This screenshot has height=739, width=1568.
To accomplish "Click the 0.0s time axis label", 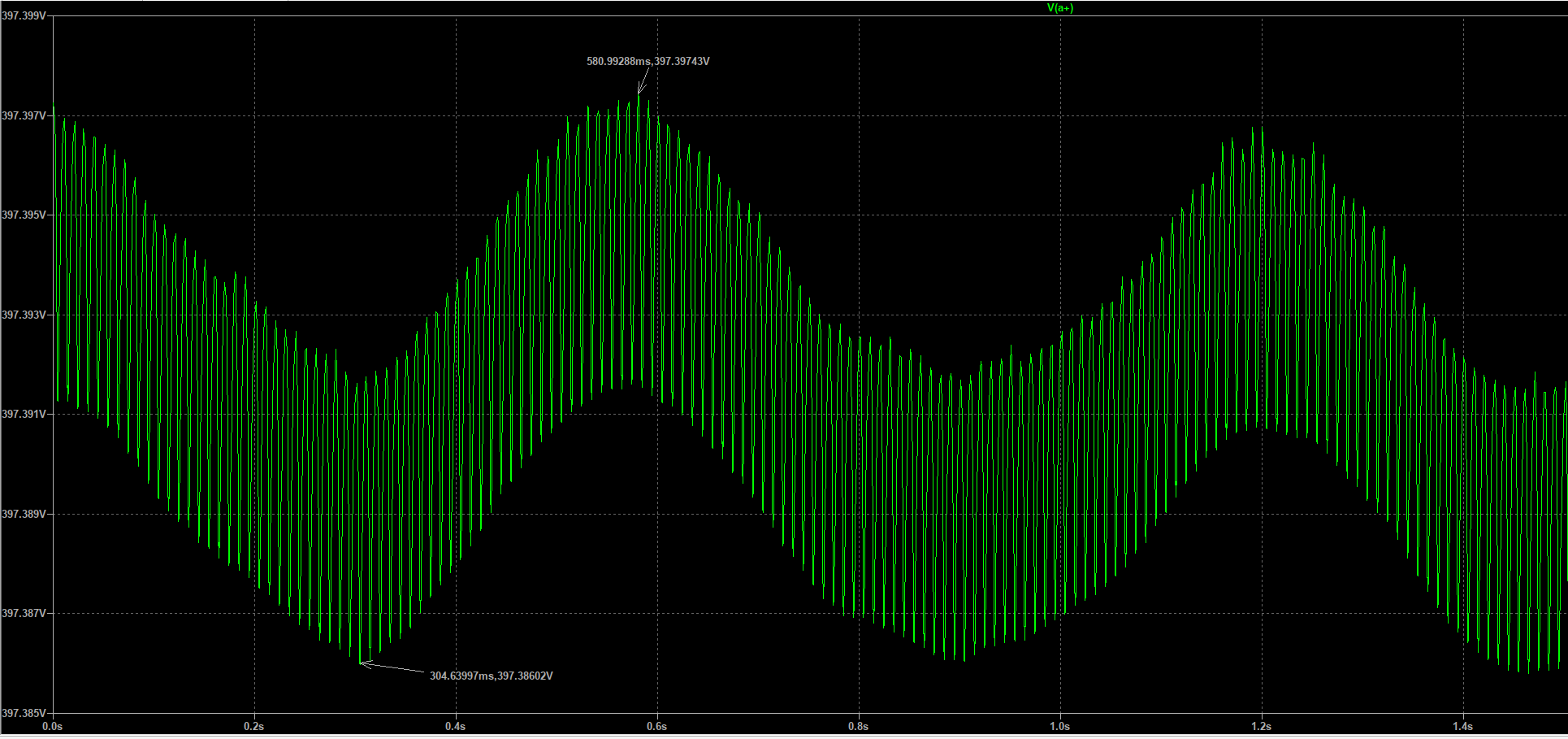I will tap(53, 726).
